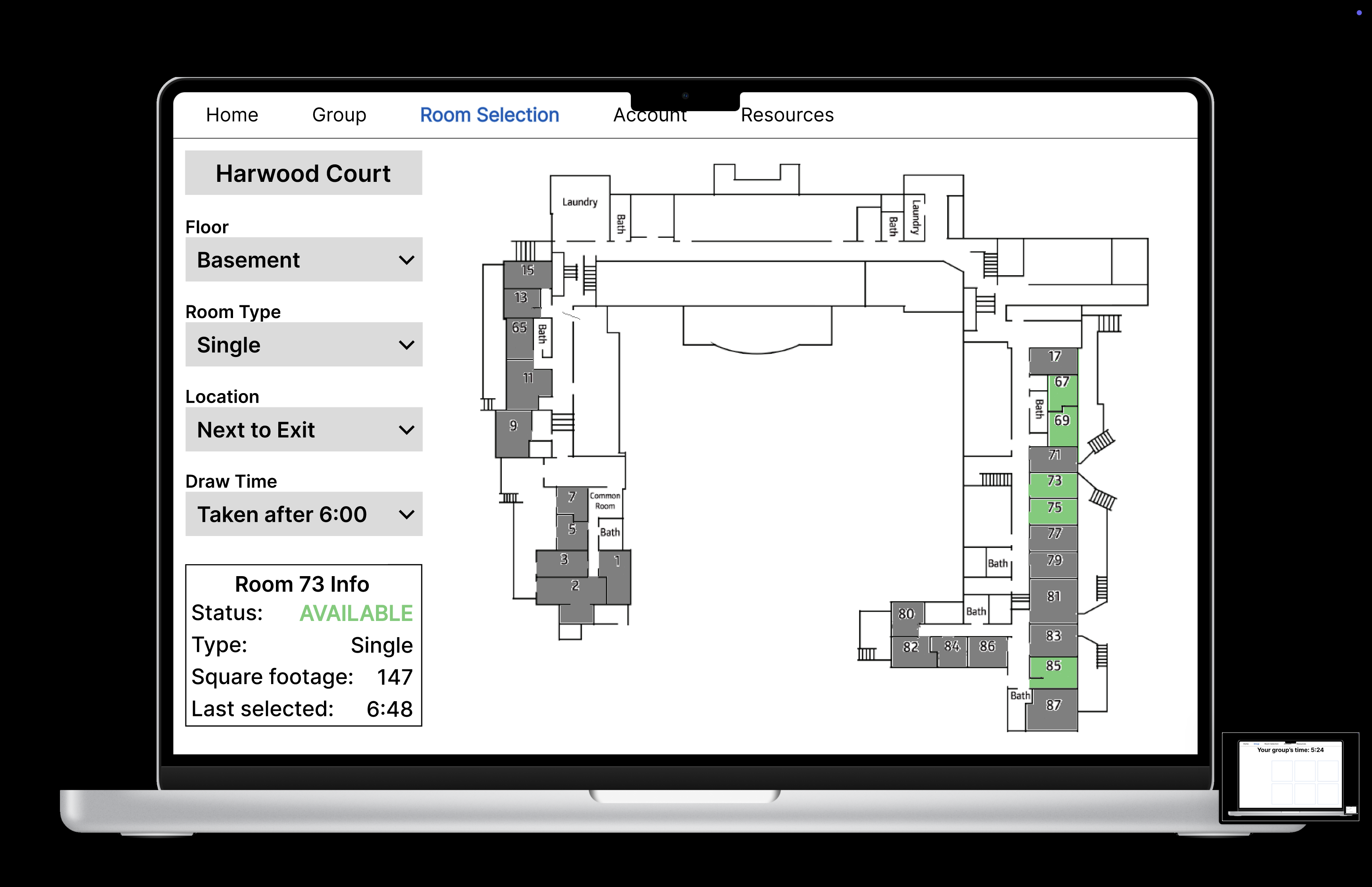Go to the Home tab
The image size is (1372, 887).
click(x=232, y=115)
